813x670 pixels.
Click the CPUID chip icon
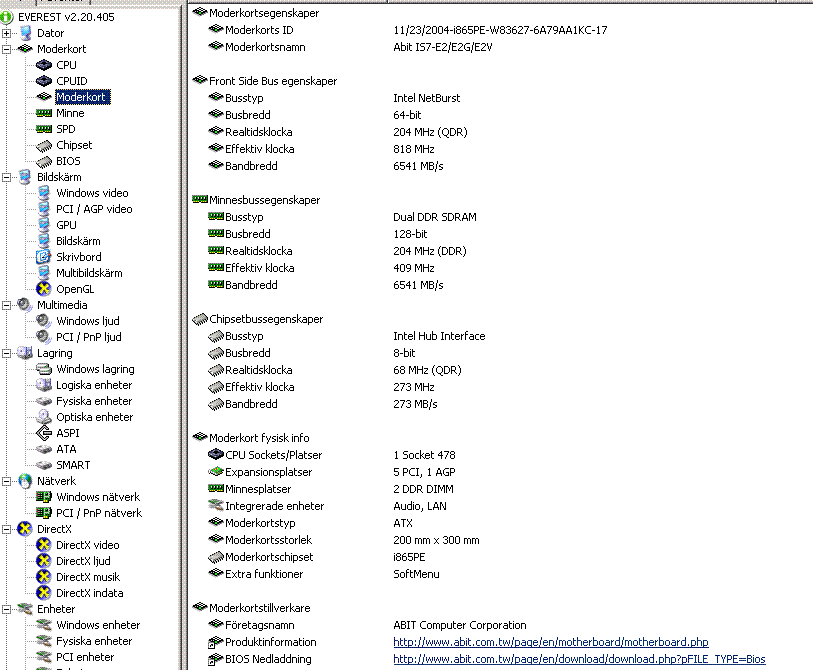tap(44, 81)
